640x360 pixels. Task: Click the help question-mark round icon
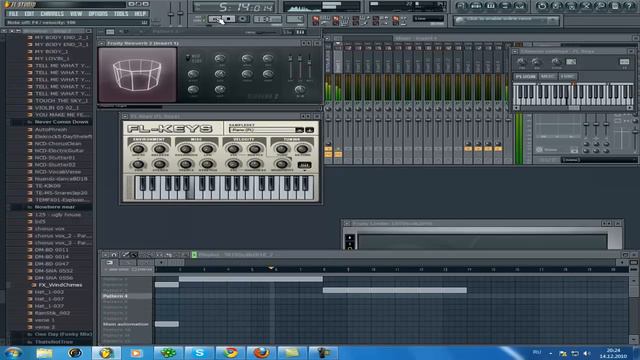(x=630, y=6)
